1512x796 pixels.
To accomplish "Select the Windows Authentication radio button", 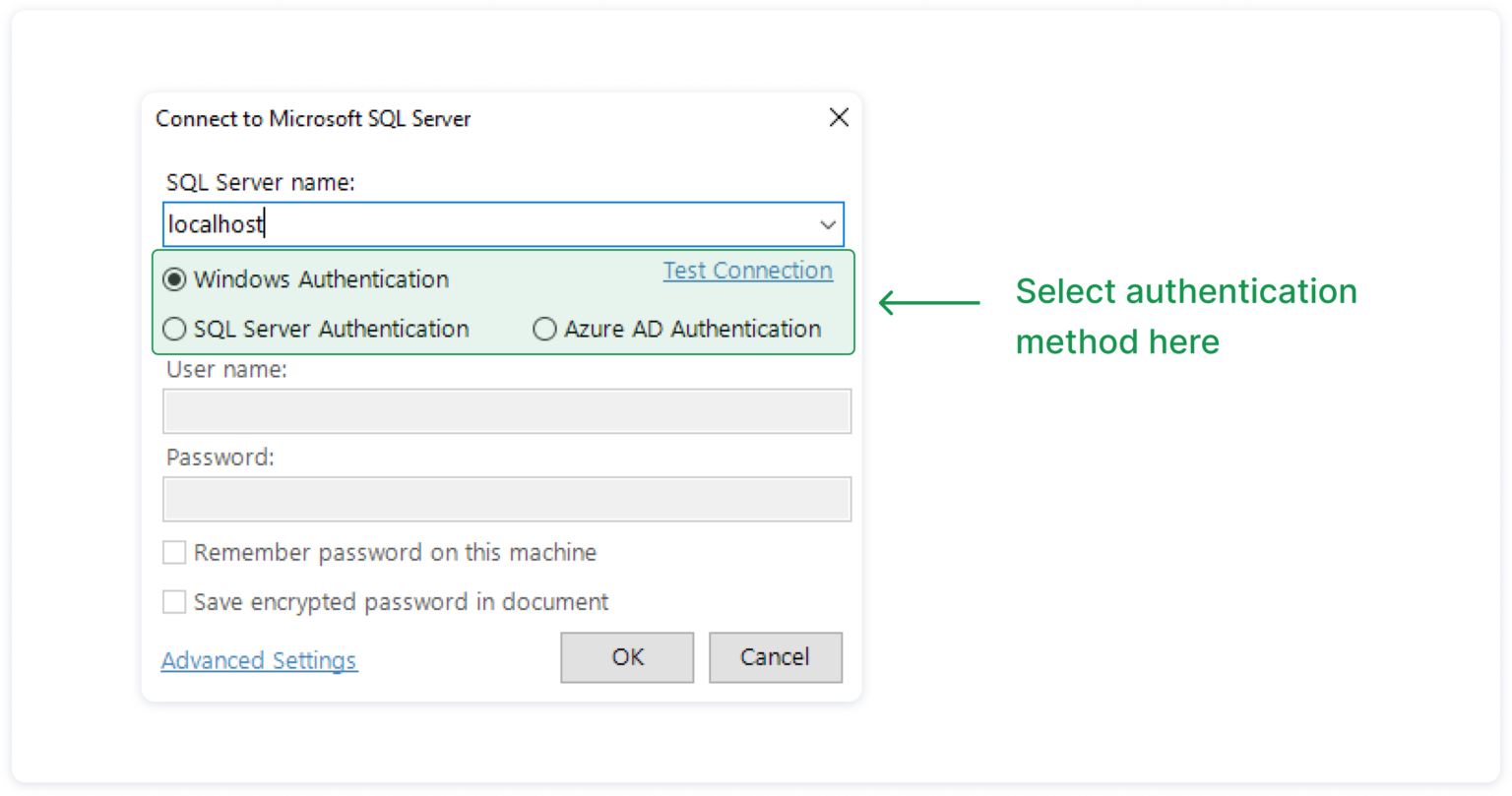I will click(x=175, y=280).
